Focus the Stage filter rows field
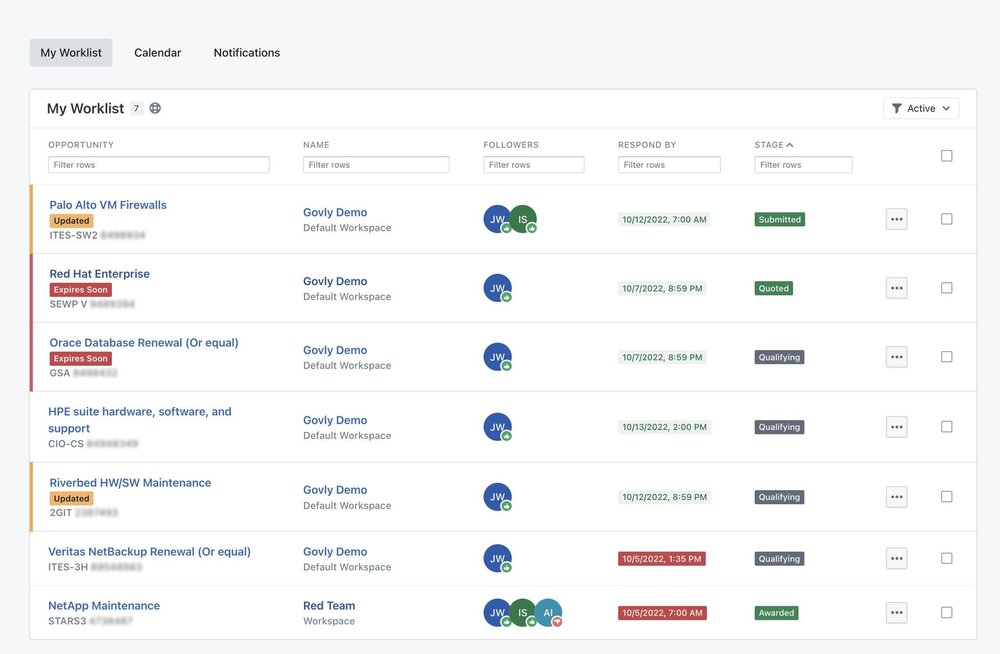 pyautogui.click(x=803, y=165)
